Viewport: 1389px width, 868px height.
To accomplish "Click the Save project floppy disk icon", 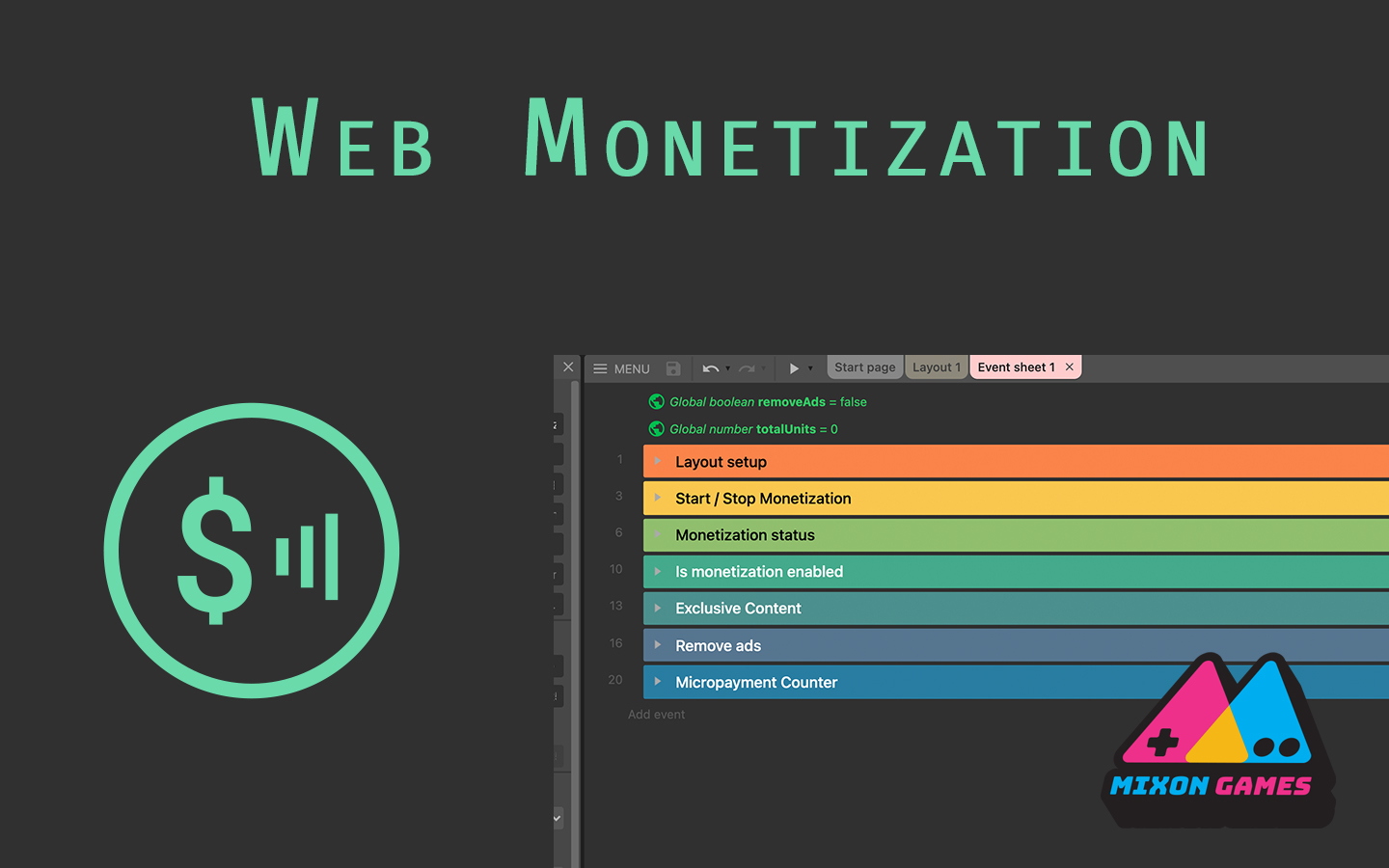I will click(x=673, y=368).
